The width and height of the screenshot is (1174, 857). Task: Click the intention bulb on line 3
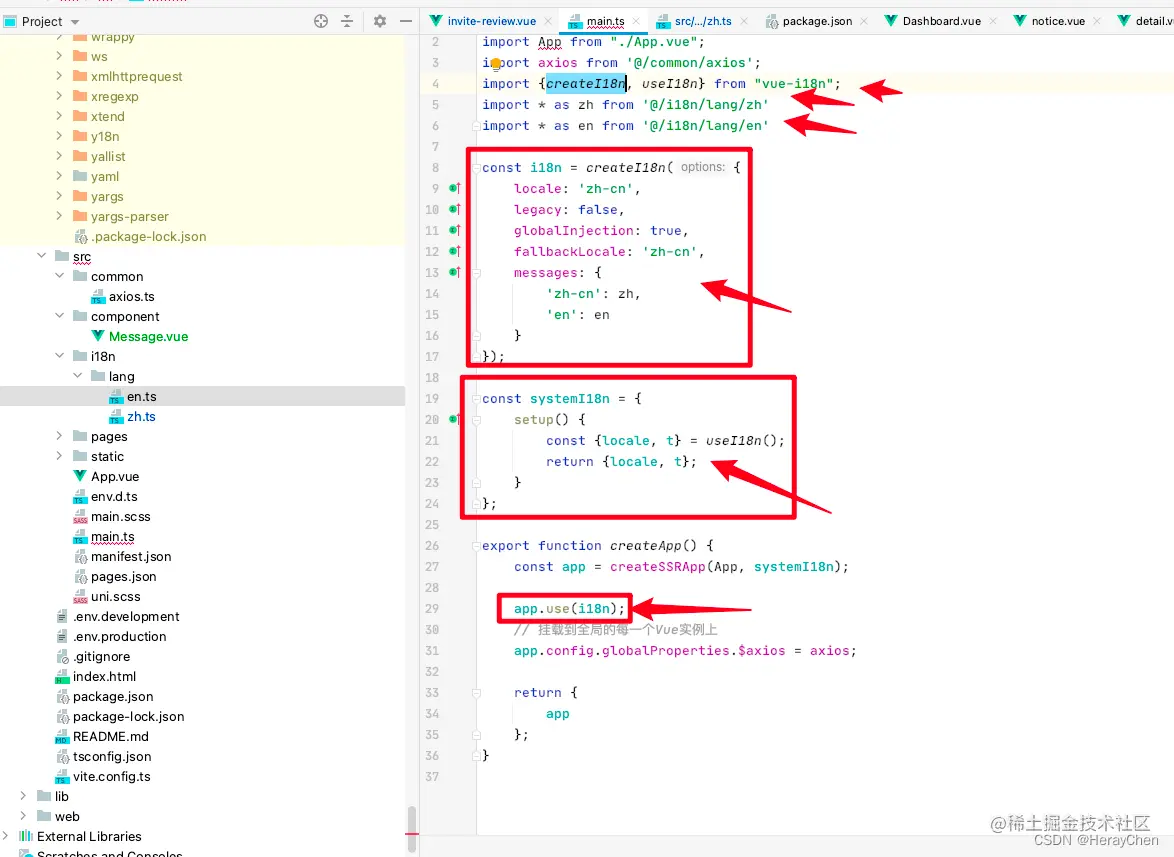[496, 64]
